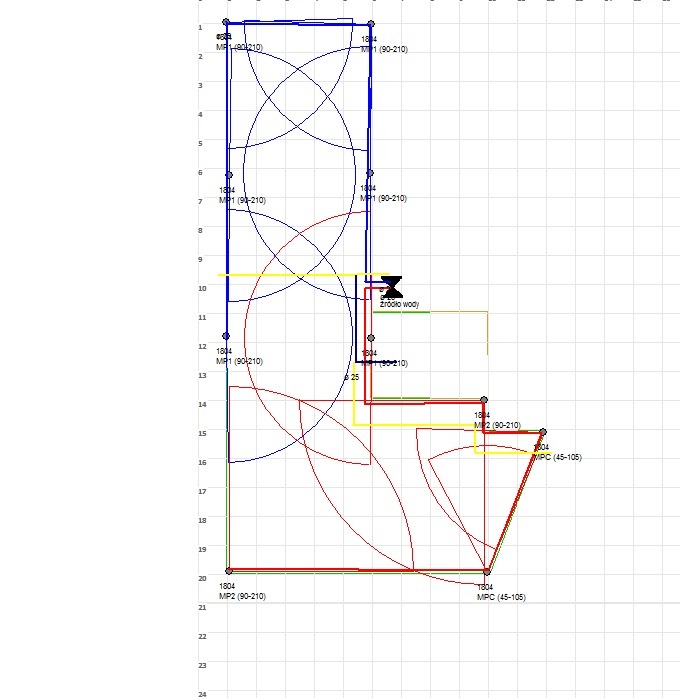Click row number 17 on the ruler
Viewport: 680px width, 698px height.
[x=202, y=491]
